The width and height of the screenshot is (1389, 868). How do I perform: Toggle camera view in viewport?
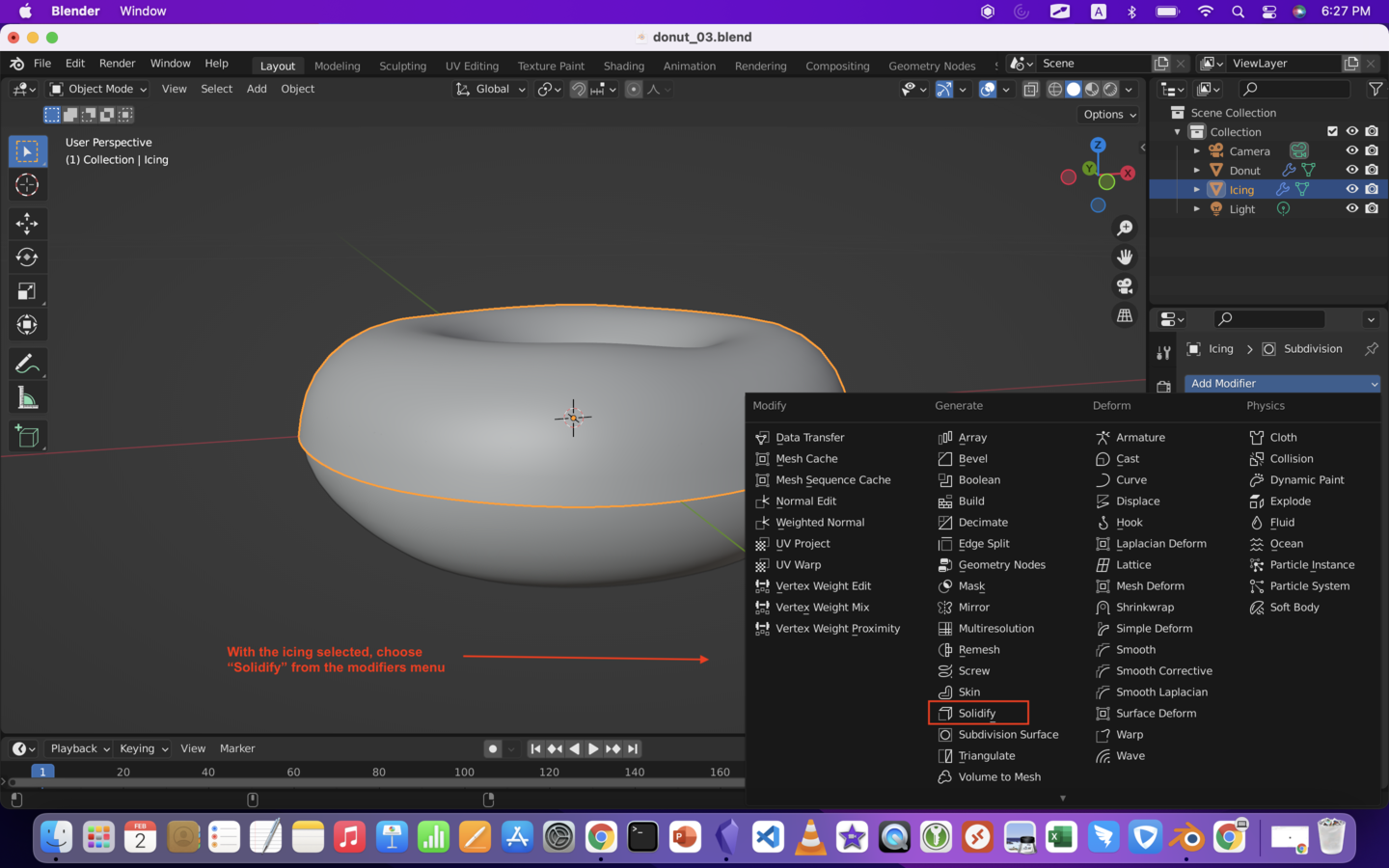click(x=1125, y=286)
